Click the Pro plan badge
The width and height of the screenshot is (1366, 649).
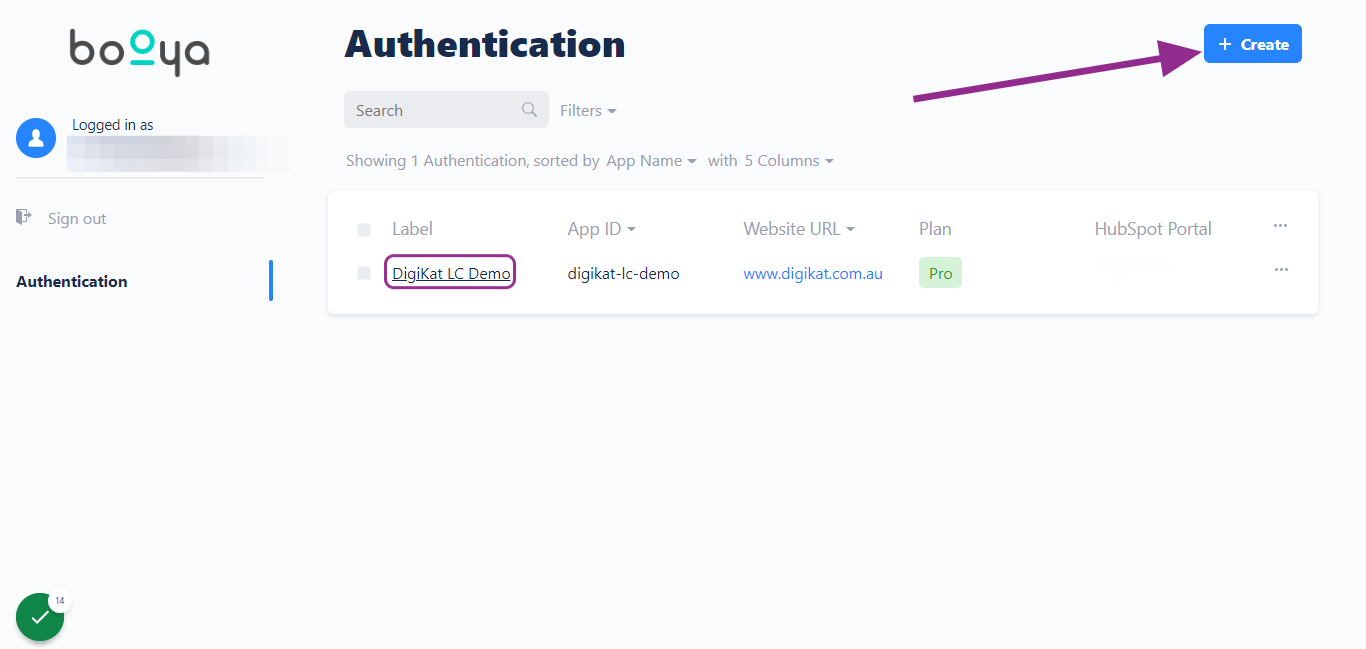pos(940,273)
